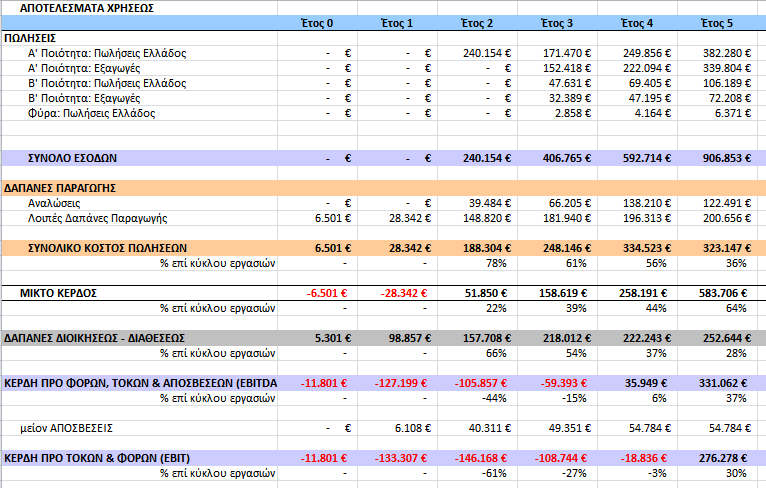Click gross profit cell 51.850 €
Viewport: 766px width, 488px height.
point(486,293)
